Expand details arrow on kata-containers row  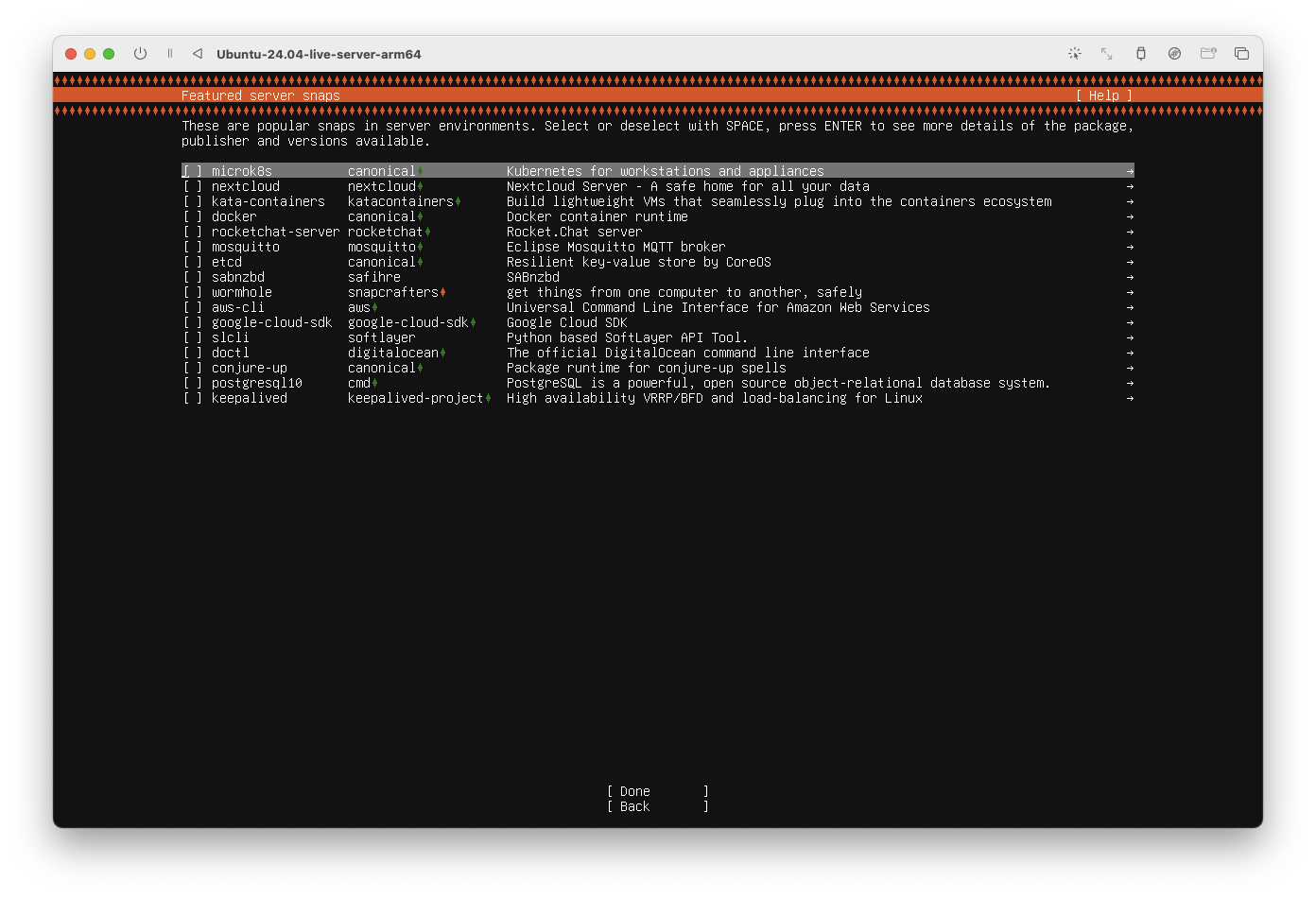(1130, 201)
